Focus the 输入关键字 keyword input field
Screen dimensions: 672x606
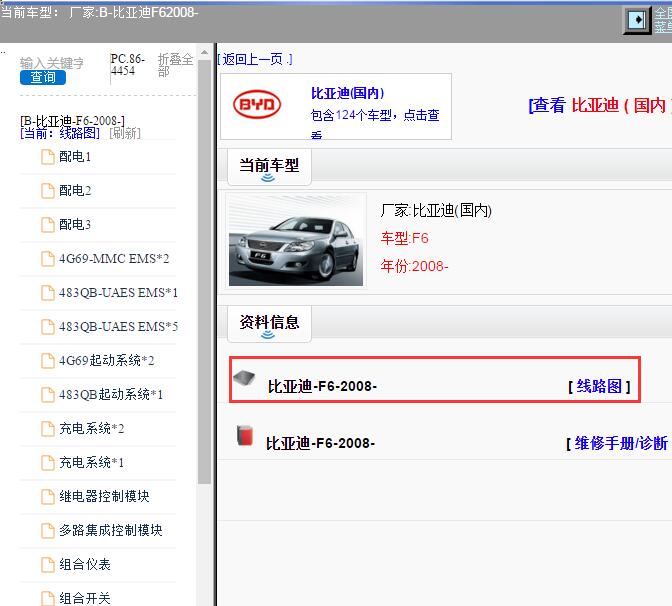[x=52, y=63]
